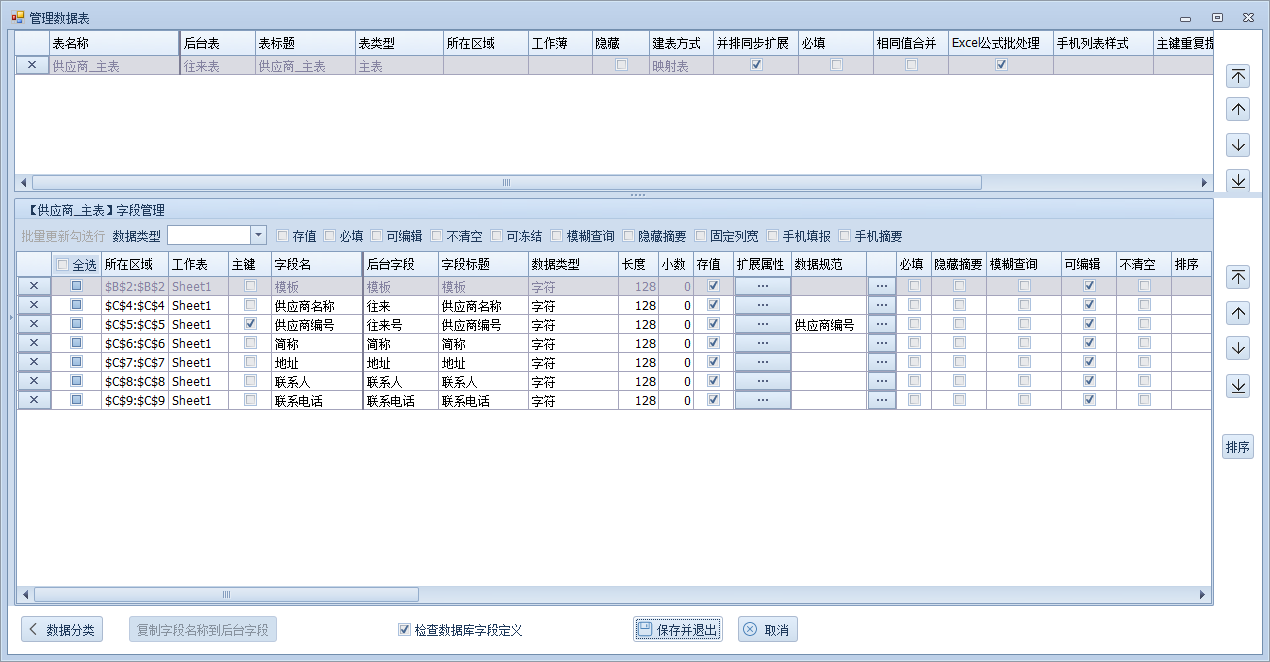Image resolution: width=1270 pixels, height=662 pixels.
Task: Click move-up arrow beside upper table
Action: [1238, 110]
